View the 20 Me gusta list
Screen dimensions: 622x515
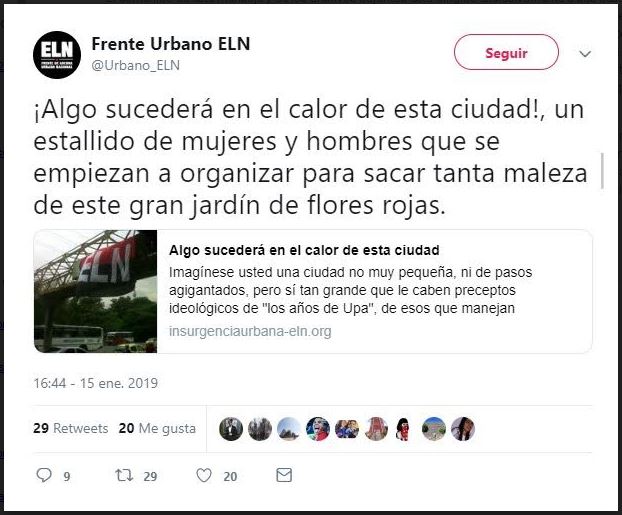[157, 428]
